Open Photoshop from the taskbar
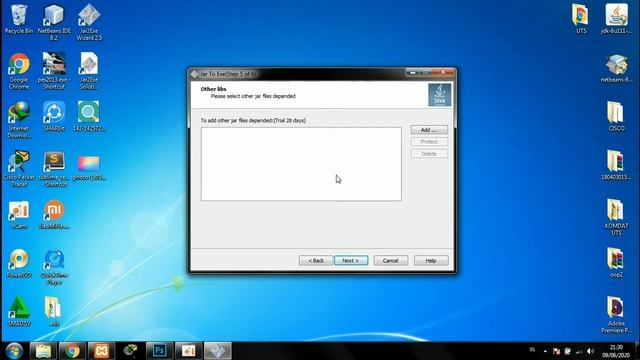 point(159,351)
